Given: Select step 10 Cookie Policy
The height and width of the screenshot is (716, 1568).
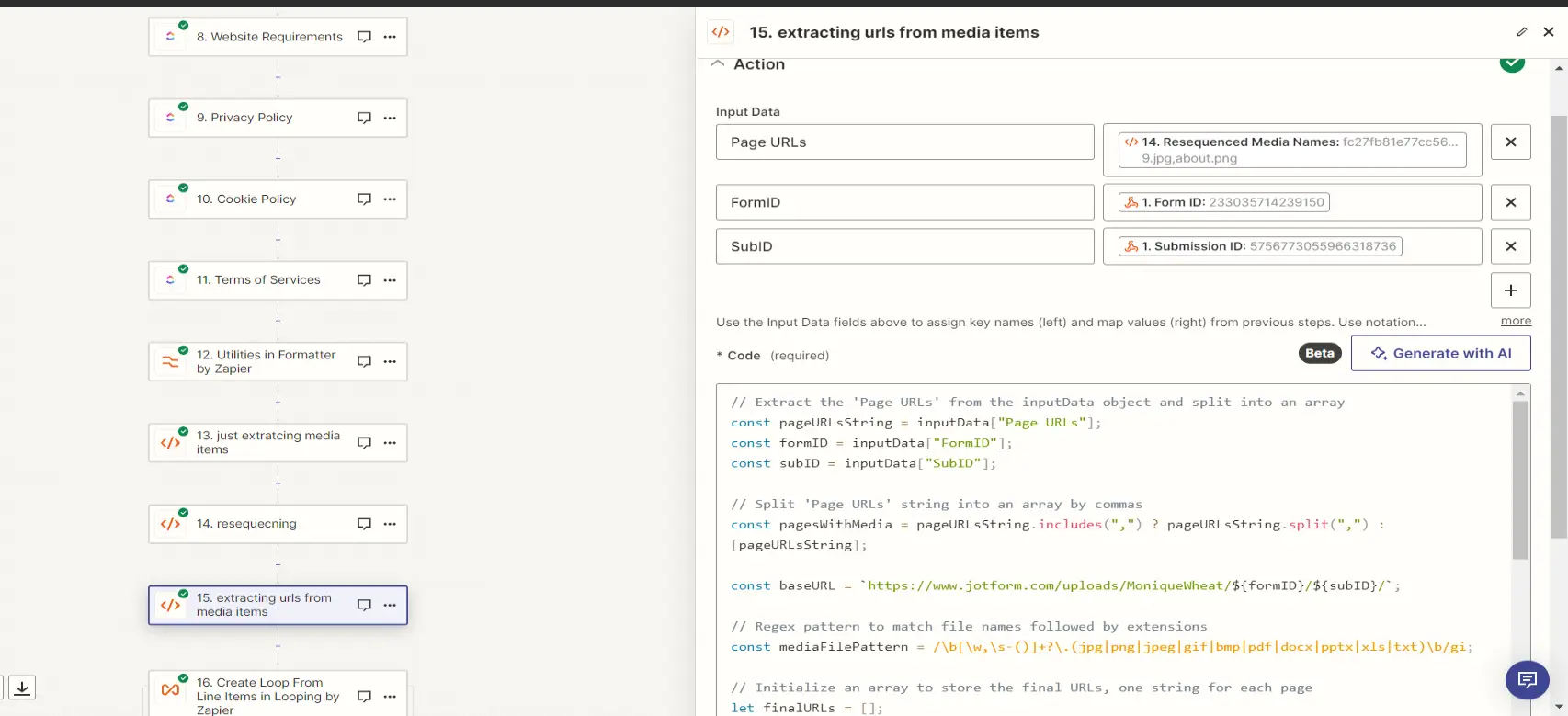Looking at the screenshot, I should (x=278, y=199).
